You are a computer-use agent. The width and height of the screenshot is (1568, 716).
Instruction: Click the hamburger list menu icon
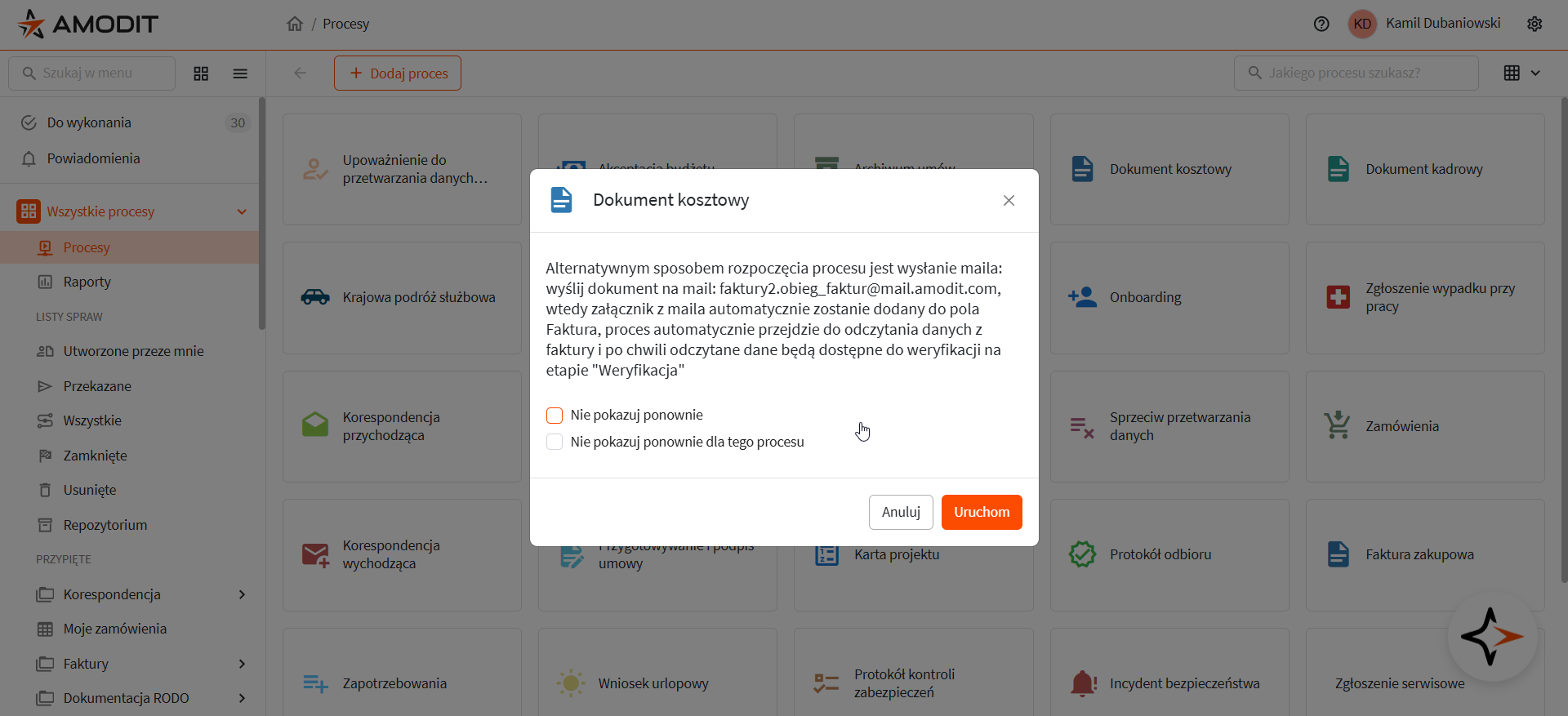(x=240, y=73)
